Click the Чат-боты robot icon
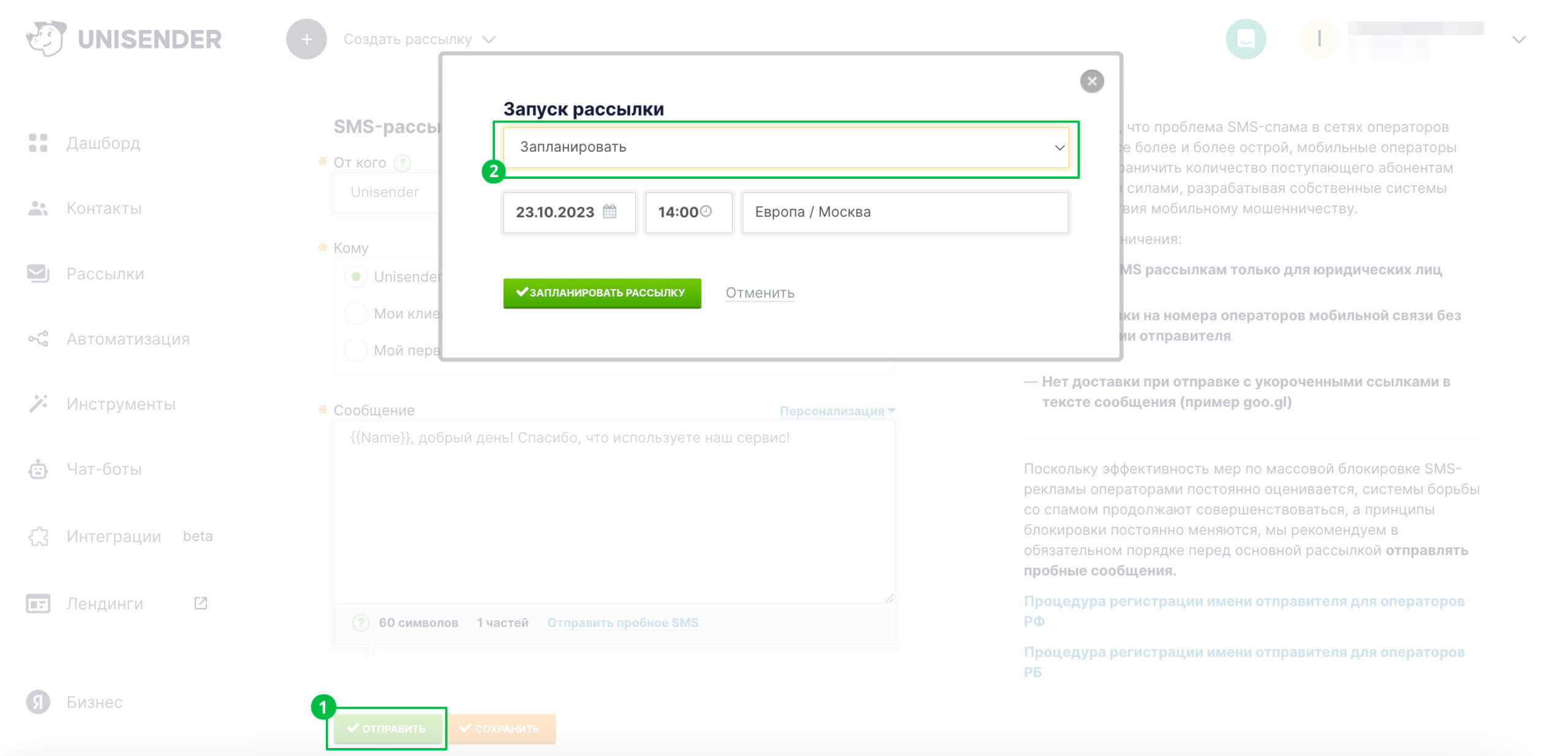 38,469
